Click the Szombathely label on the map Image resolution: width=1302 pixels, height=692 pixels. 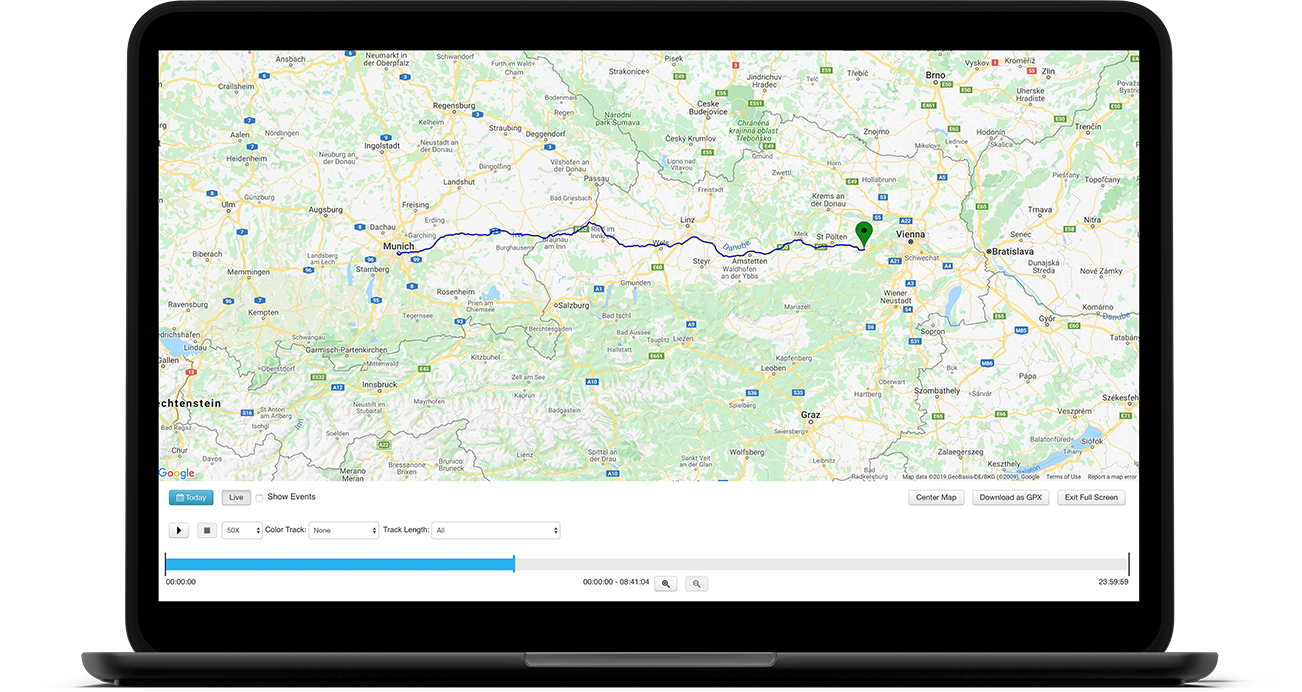pos(938,390)
